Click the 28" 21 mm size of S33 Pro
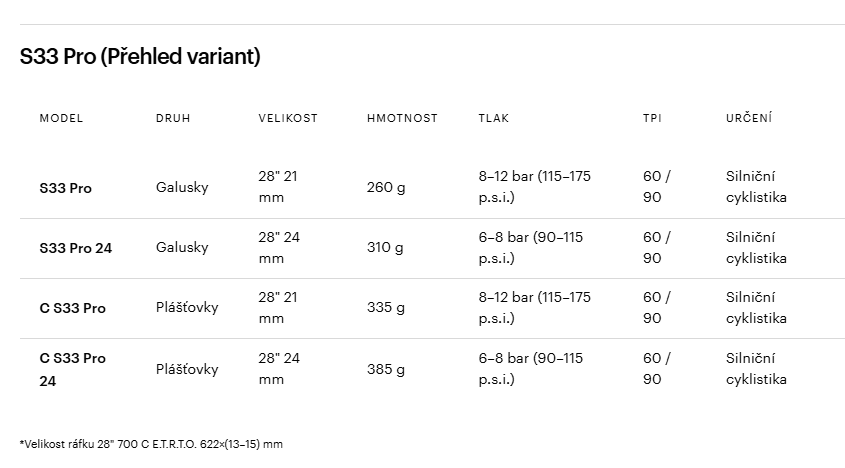 tap(278, 187)
